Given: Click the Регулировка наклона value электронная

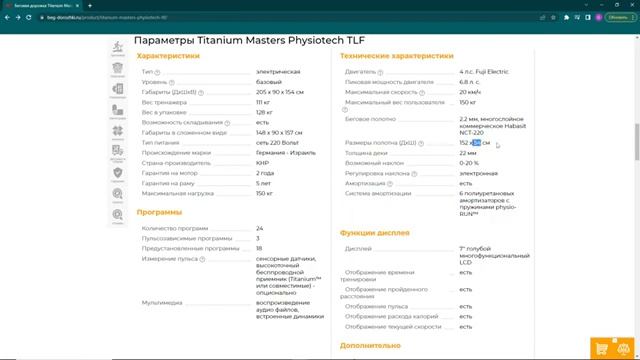Looking at the screenshot, I should click(478, 173).
